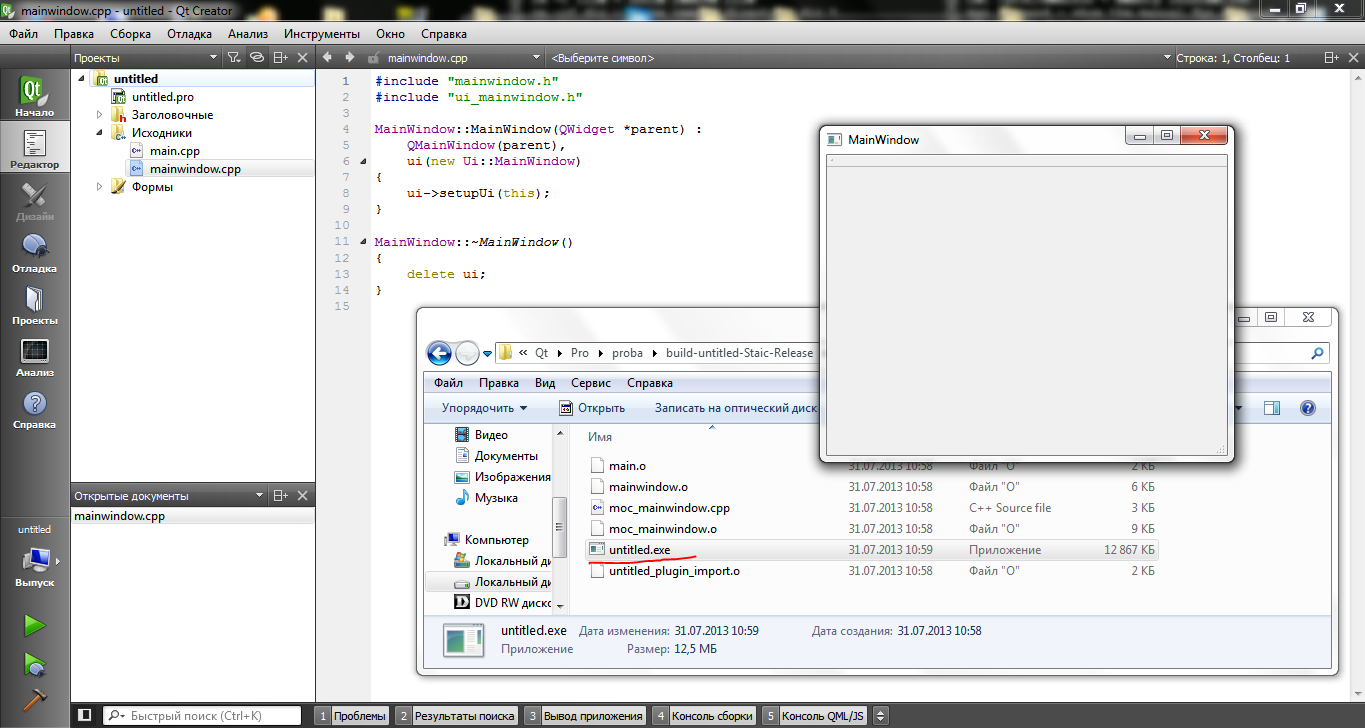This screenshot has height=728, width=1365.
Task: Open the Отладка menu in menu bar
Action: click(189, 33)
